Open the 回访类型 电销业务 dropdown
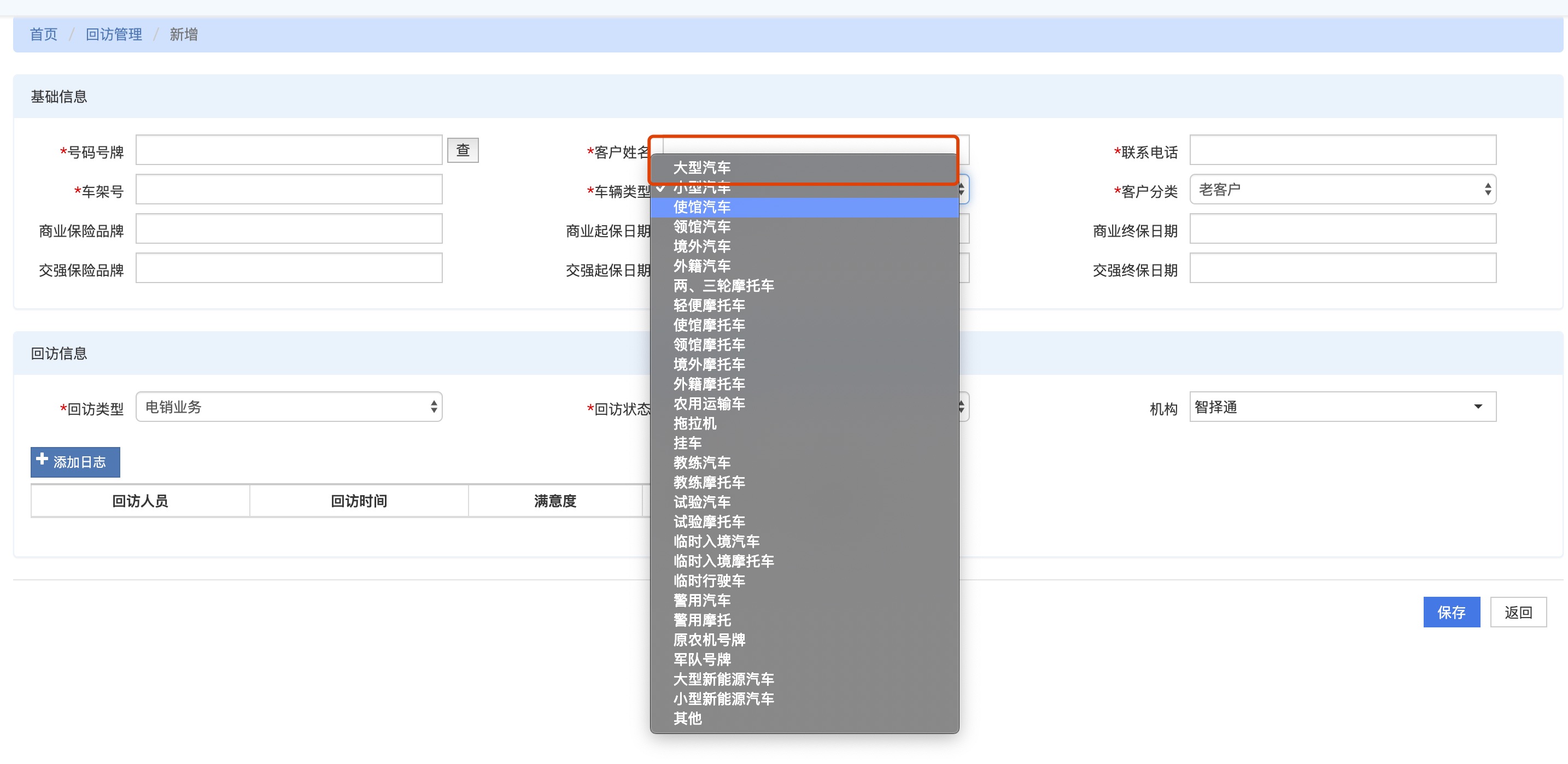The width and height of the screenshot is (1568, 764). (289, 407)
